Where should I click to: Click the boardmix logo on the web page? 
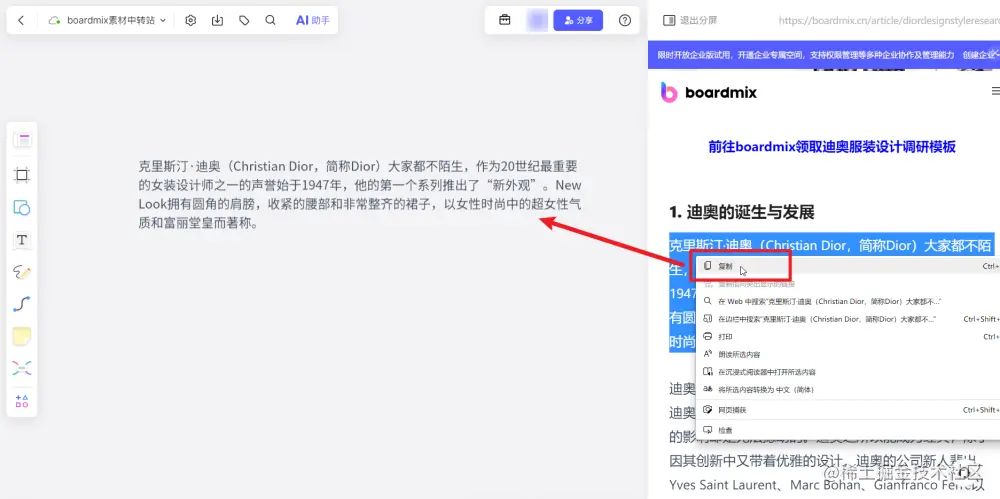pyautogui.click(x=709, y=93)
